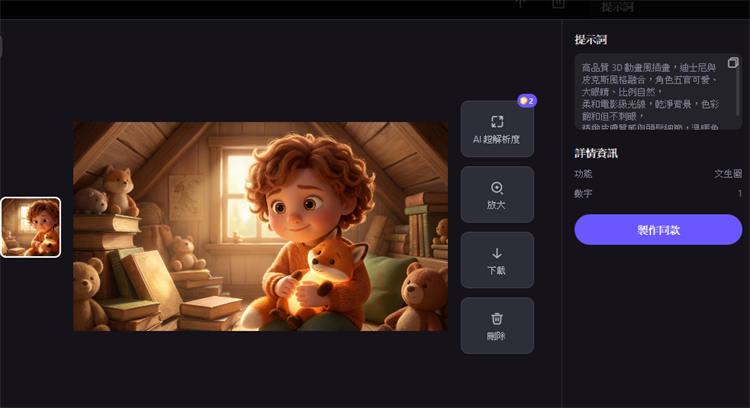Click the 詳情資訊 section heading
Viewport: 750px width, 408px height.
point(596,153)
